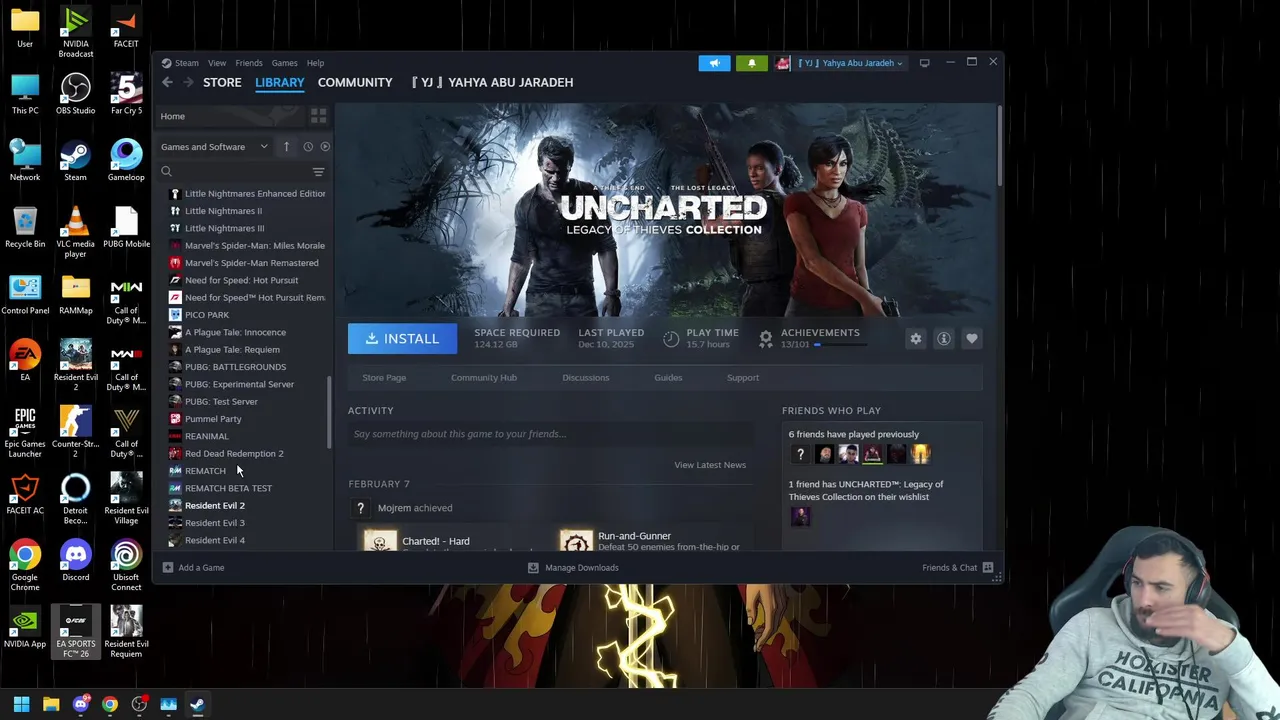Open Discord taskbar icon
Viewport: 1280px width, 720px height.
click(x=80, y=704)
